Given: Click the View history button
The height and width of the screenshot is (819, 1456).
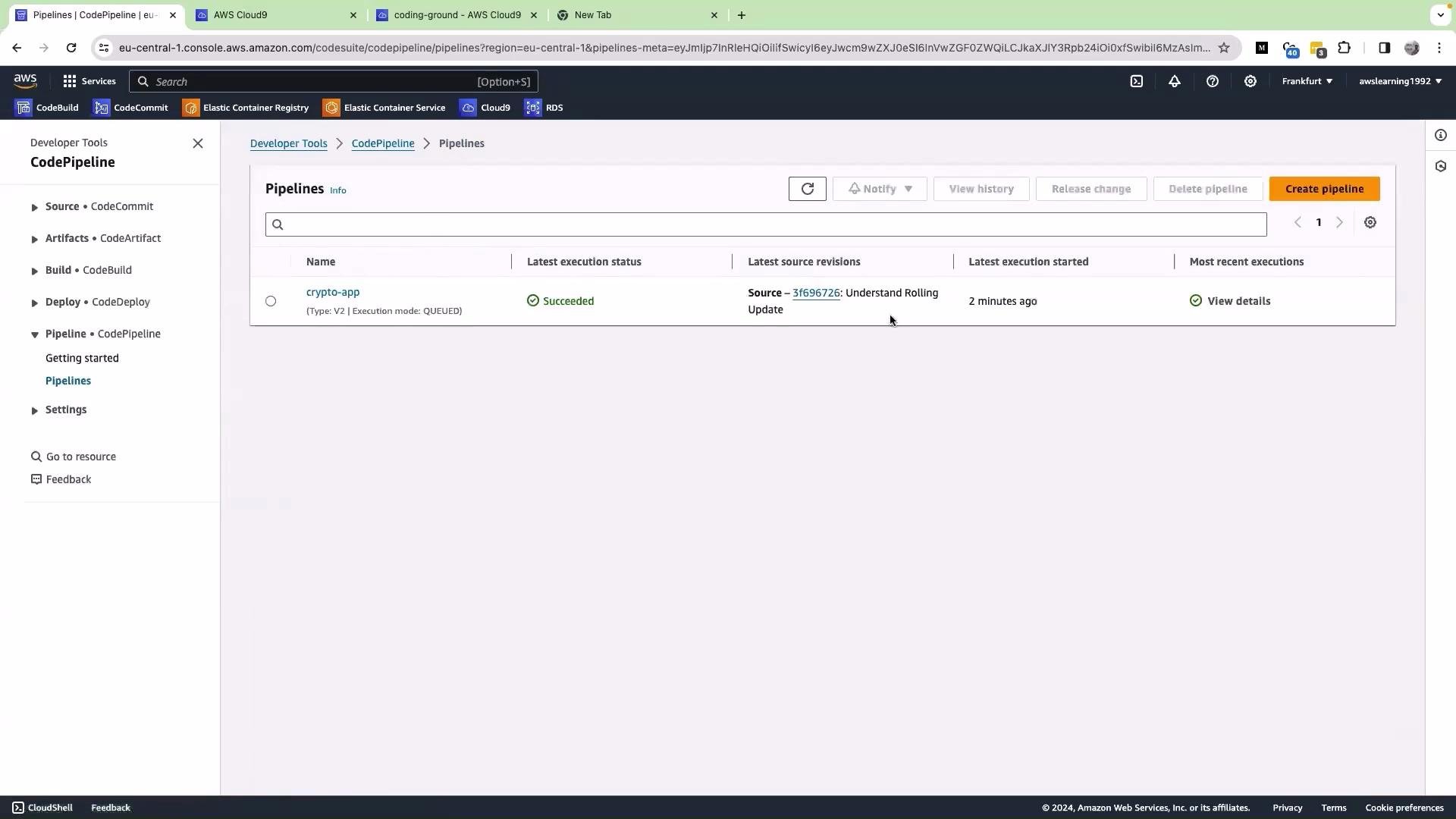Looking at the screenshot, I should click(x=981, y=189).
